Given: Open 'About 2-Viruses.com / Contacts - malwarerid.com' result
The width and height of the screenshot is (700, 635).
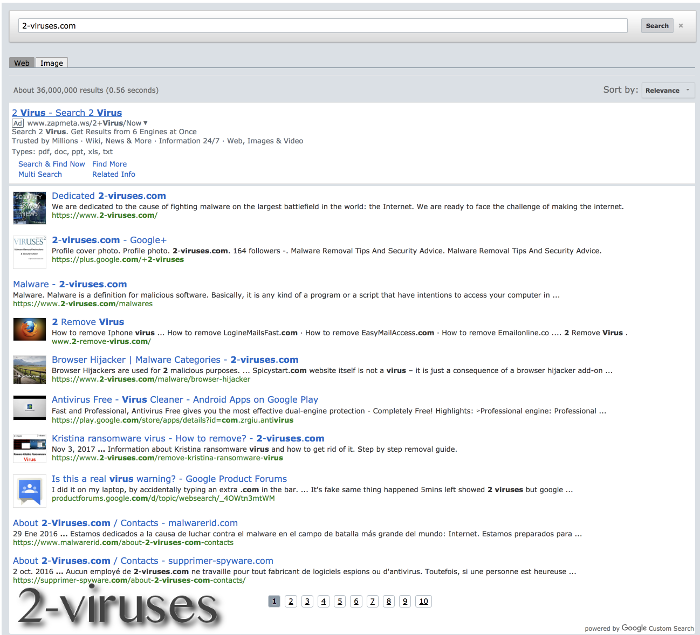Looking at the screenshot, I should pos(125,522).
